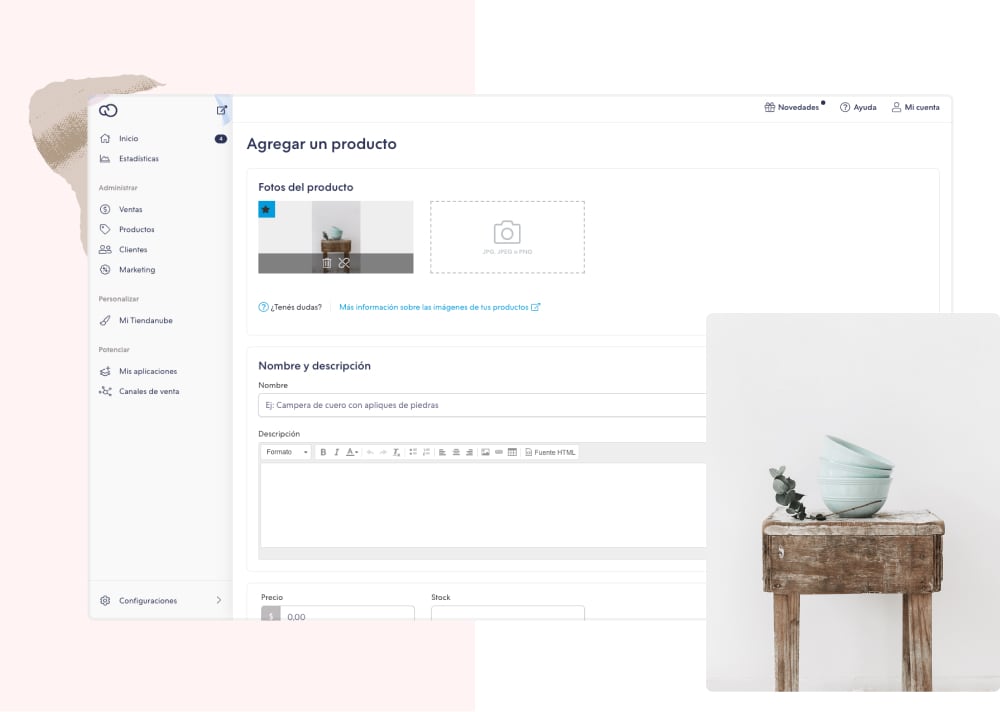
Task: Open the Más información sobre las imágenes link
Action: (439, 307)
